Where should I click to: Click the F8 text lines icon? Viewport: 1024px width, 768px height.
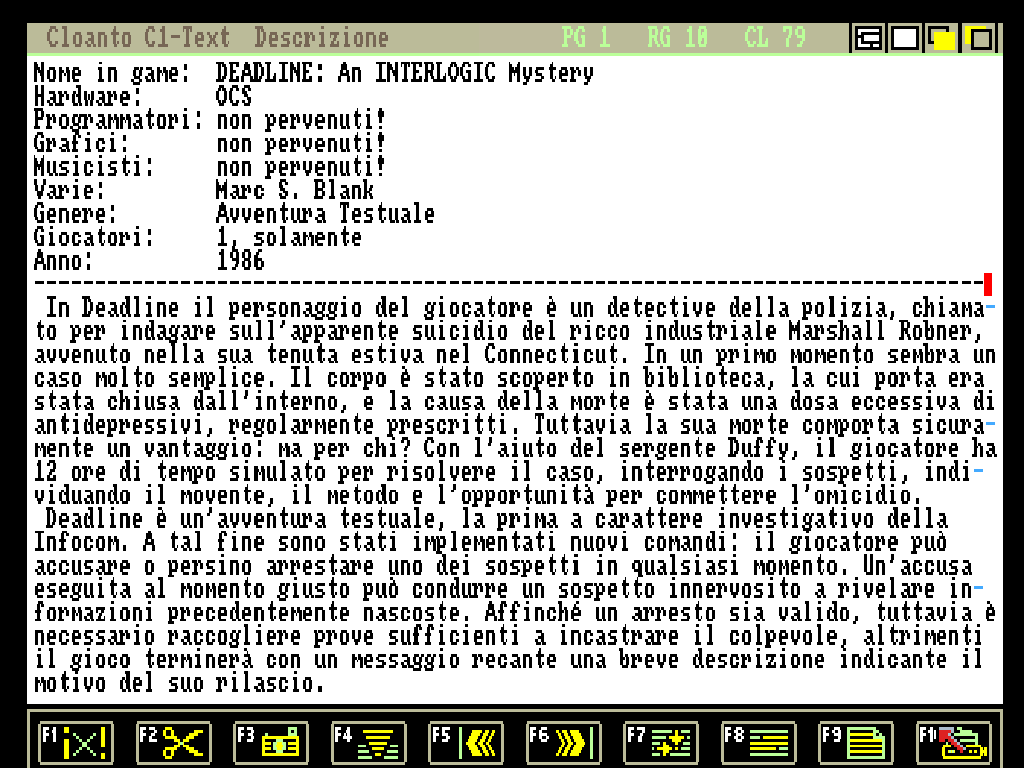click(759, 743)
